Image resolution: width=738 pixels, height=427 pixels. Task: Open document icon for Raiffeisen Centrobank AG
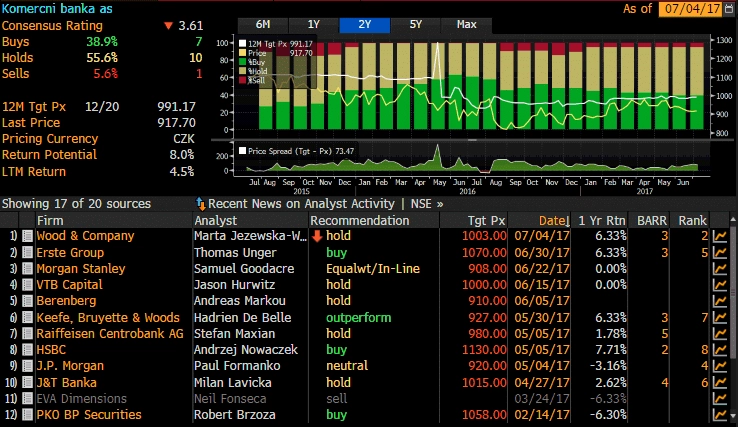27,333
